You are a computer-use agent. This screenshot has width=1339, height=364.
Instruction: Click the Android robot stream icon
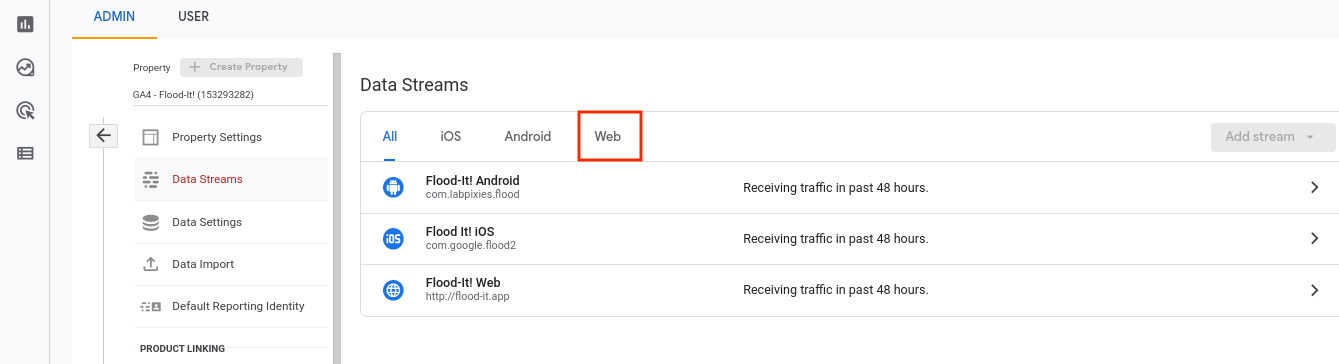393,187
